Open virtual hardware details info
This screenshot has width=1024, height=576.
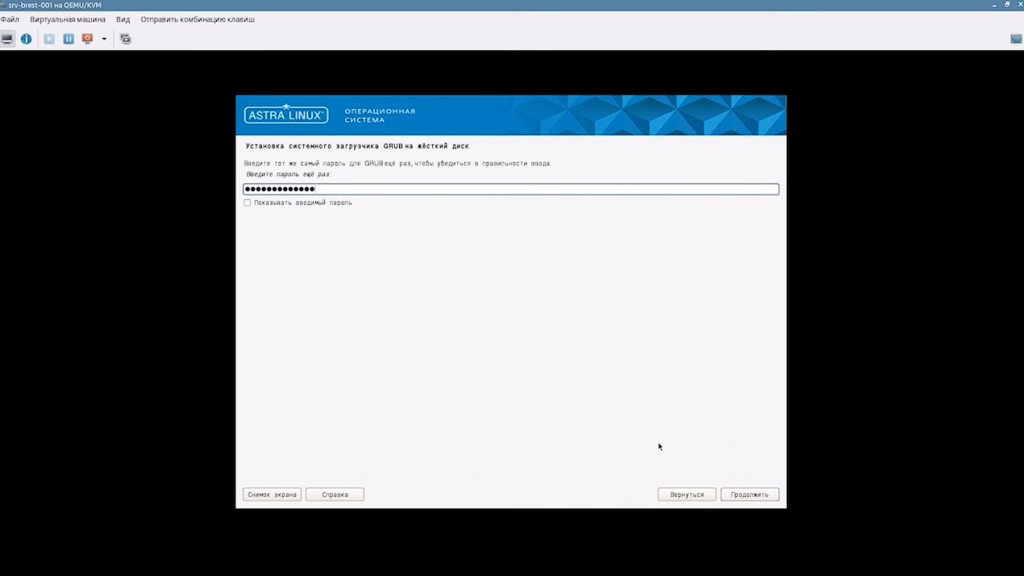(26, 39)
